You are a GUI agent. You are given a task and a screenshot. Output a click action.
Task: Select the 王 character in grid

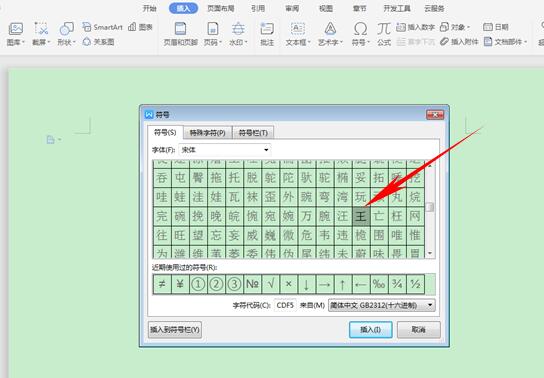click(x=361, y=217)
